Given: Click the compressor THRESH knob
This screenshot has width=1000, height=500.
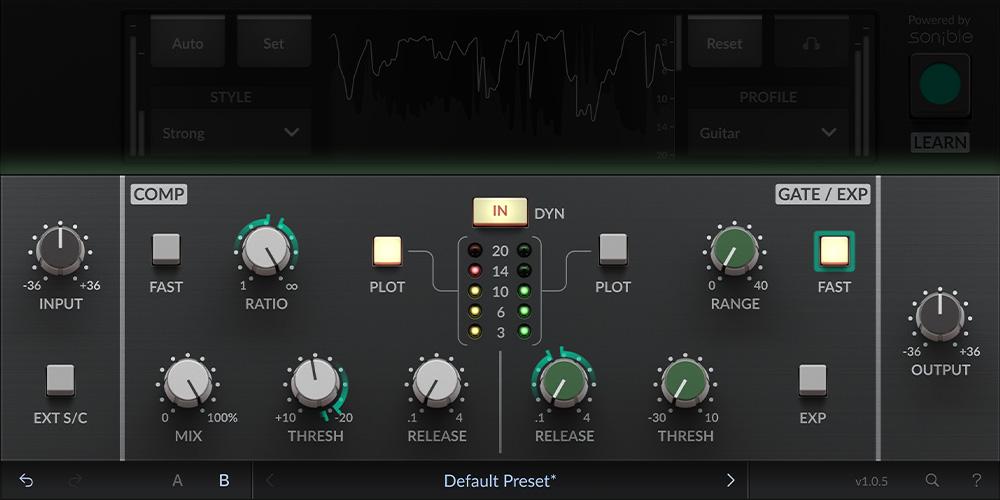Looking at the screenshot, I should coord(316,383).
